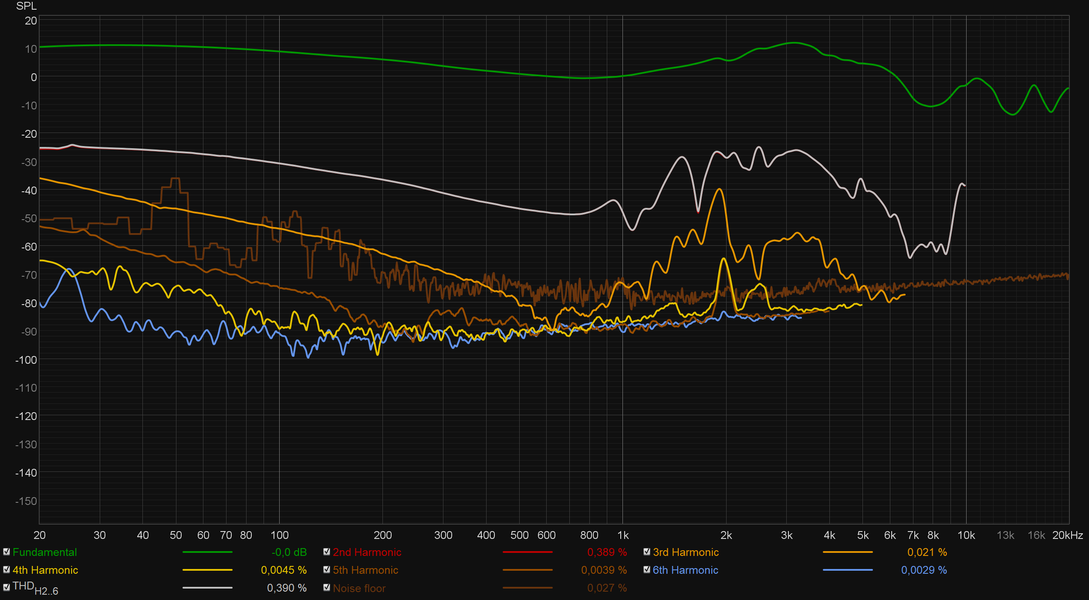Click the Noise floor legend label
Screen dimensions: 1089x600
(359, 588)
